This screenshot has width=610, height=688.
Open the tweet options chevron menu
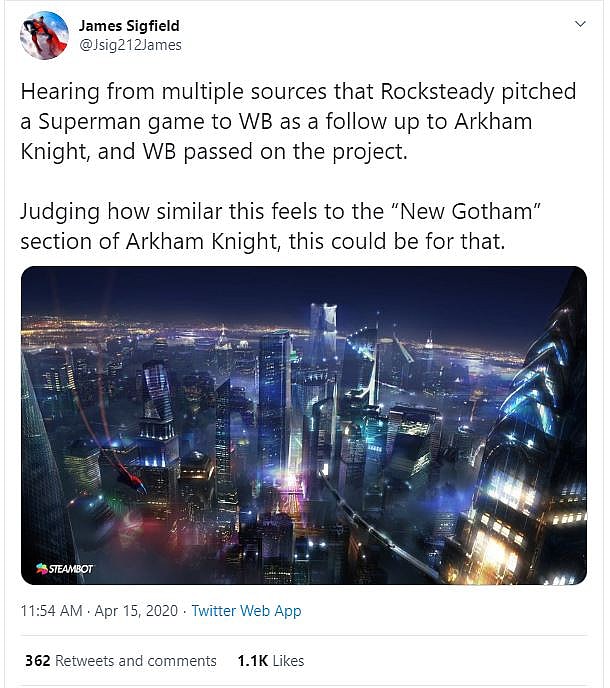[579, 24]
